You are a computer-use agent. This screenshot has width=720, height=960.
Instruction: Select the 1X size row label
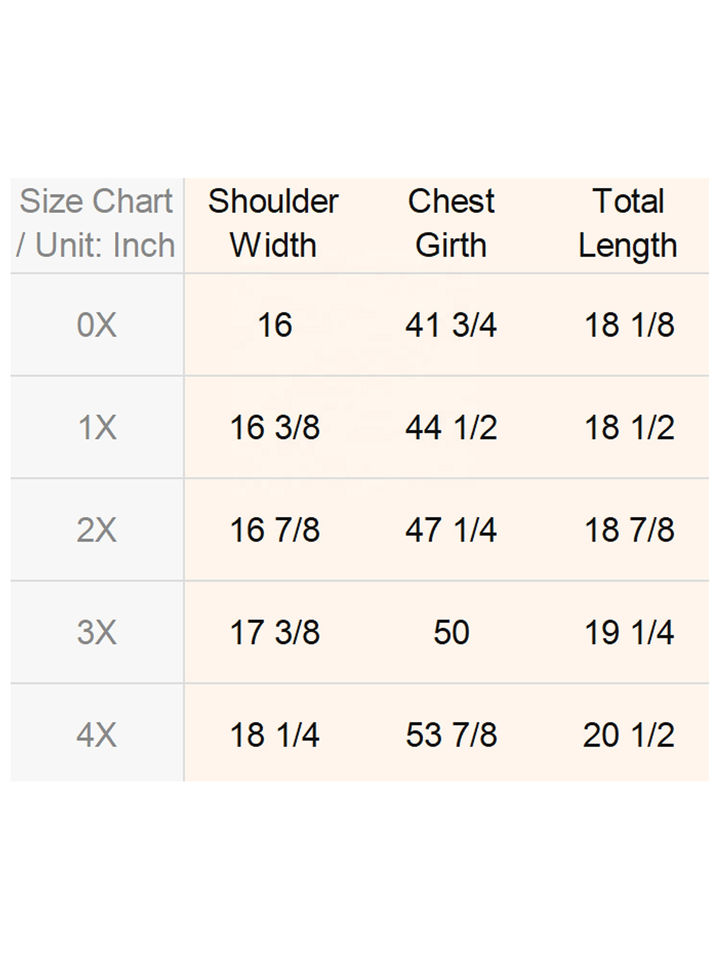click(x=96, y=428)
